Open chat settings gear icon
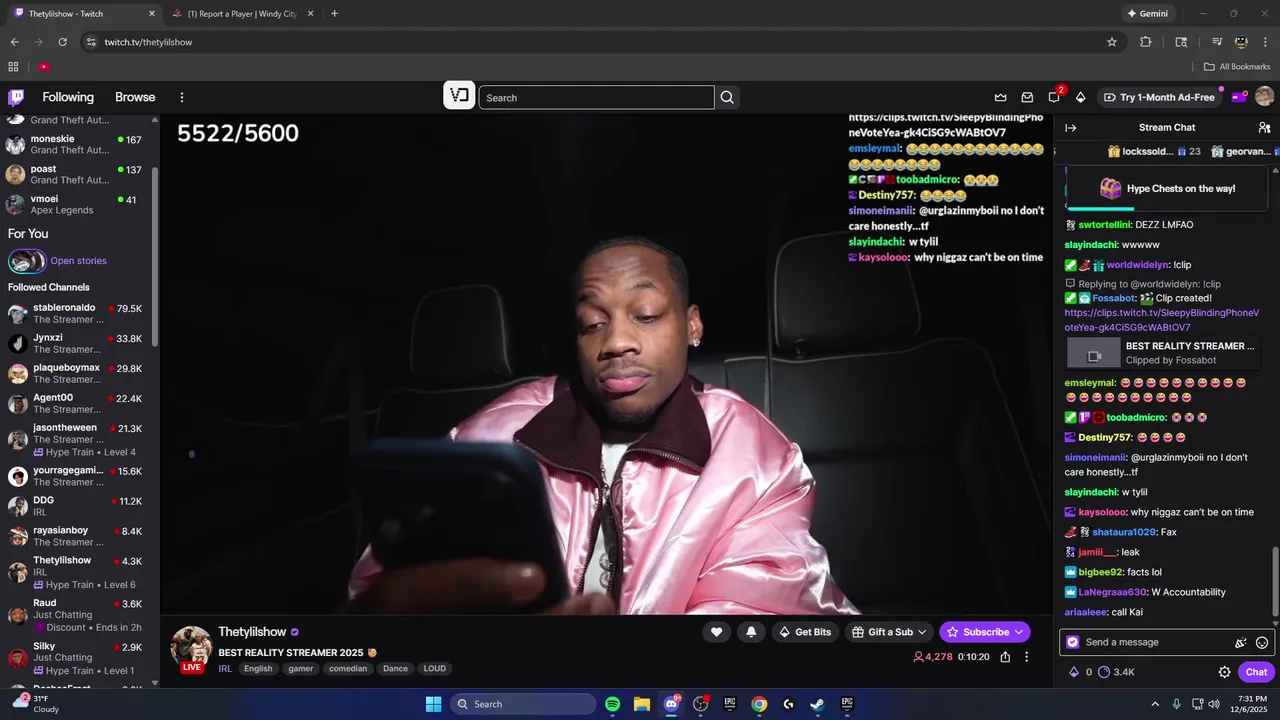1280x720 pixels. click(x=1224, y=672)
